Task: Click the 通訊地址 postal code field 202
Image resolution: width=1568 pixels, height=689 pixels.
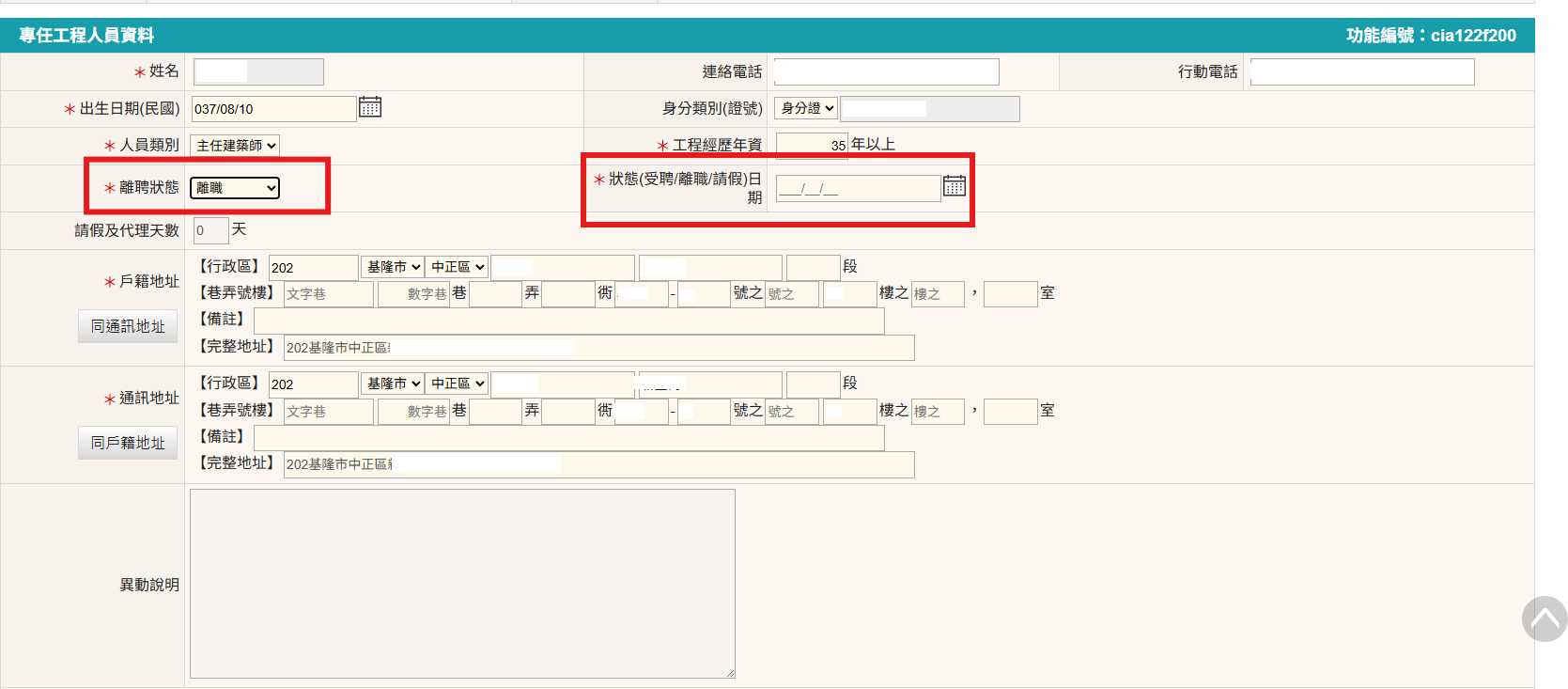Action: point(313,384)
